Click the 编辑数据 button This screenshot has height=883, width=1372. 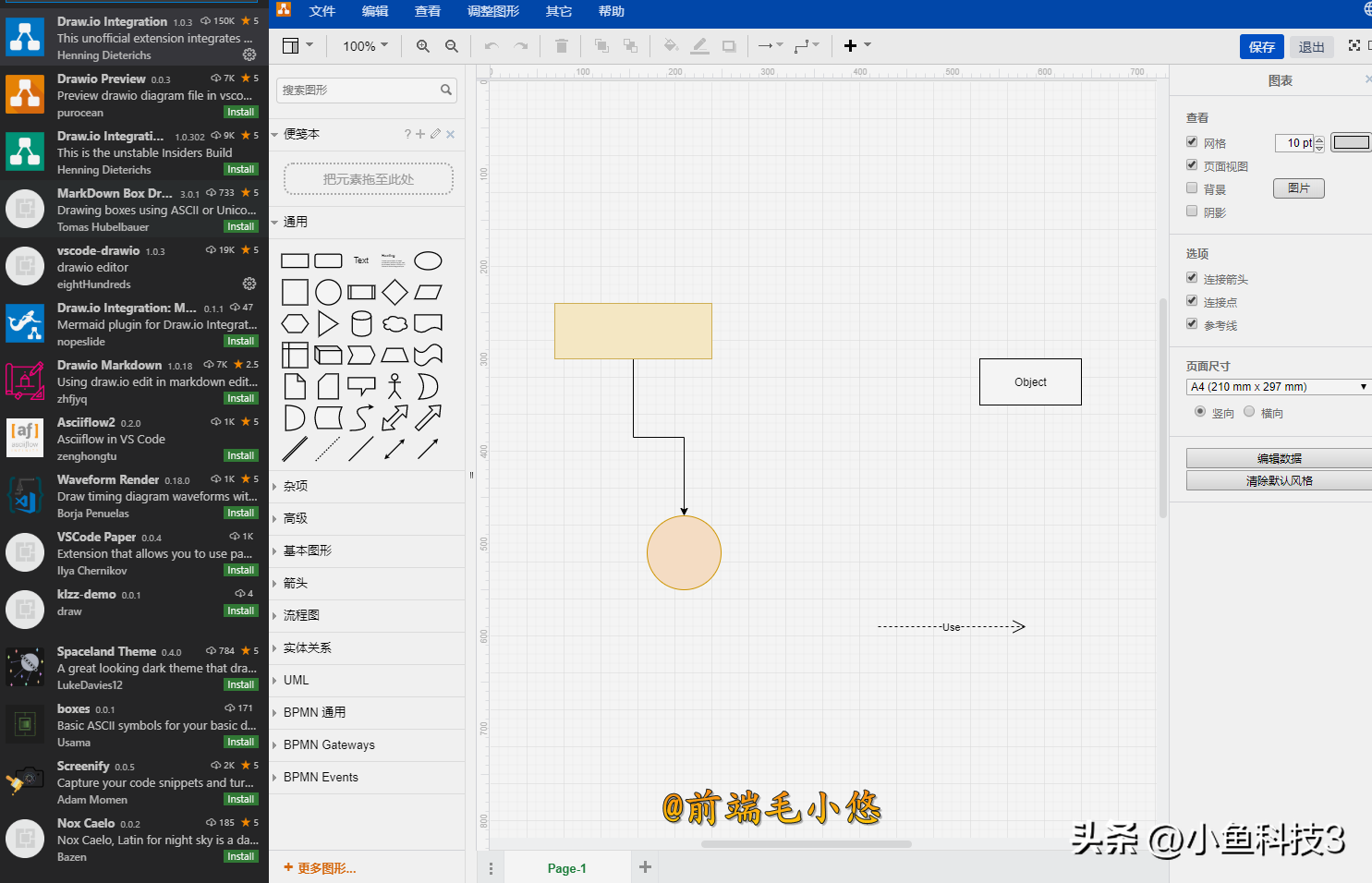pos(1278,457)
